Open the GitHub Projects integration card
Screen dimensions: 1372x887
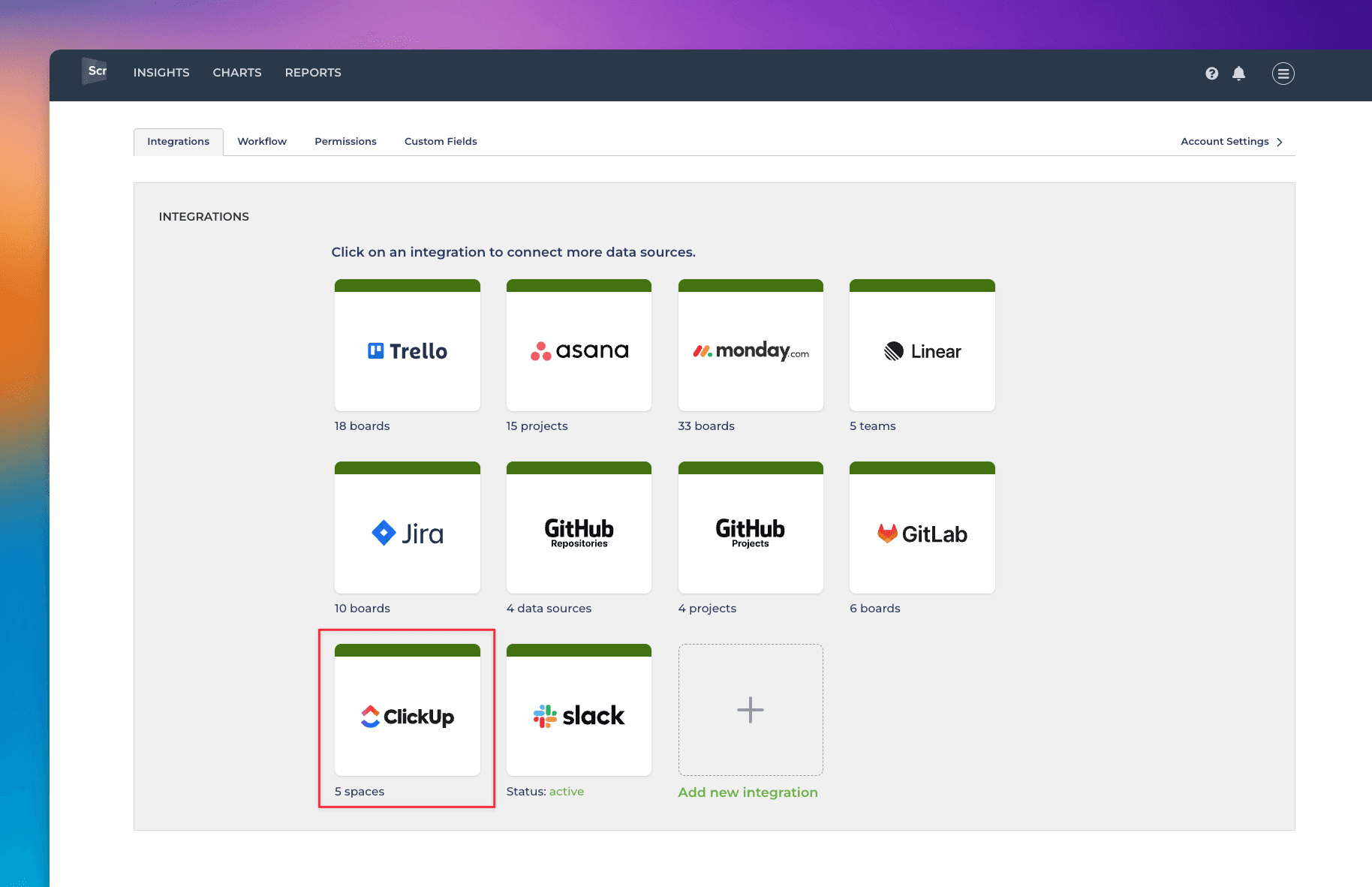point(751,528)
